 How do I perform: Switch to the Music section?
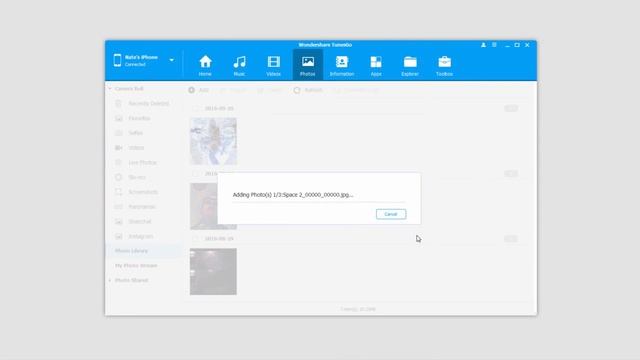[x=239, y=65]
